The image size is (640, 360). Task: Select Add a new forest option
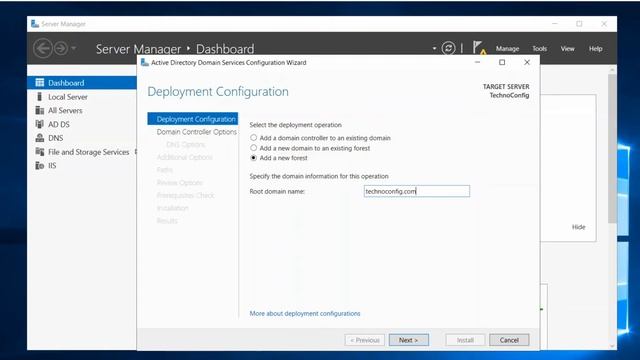(253, 158)
